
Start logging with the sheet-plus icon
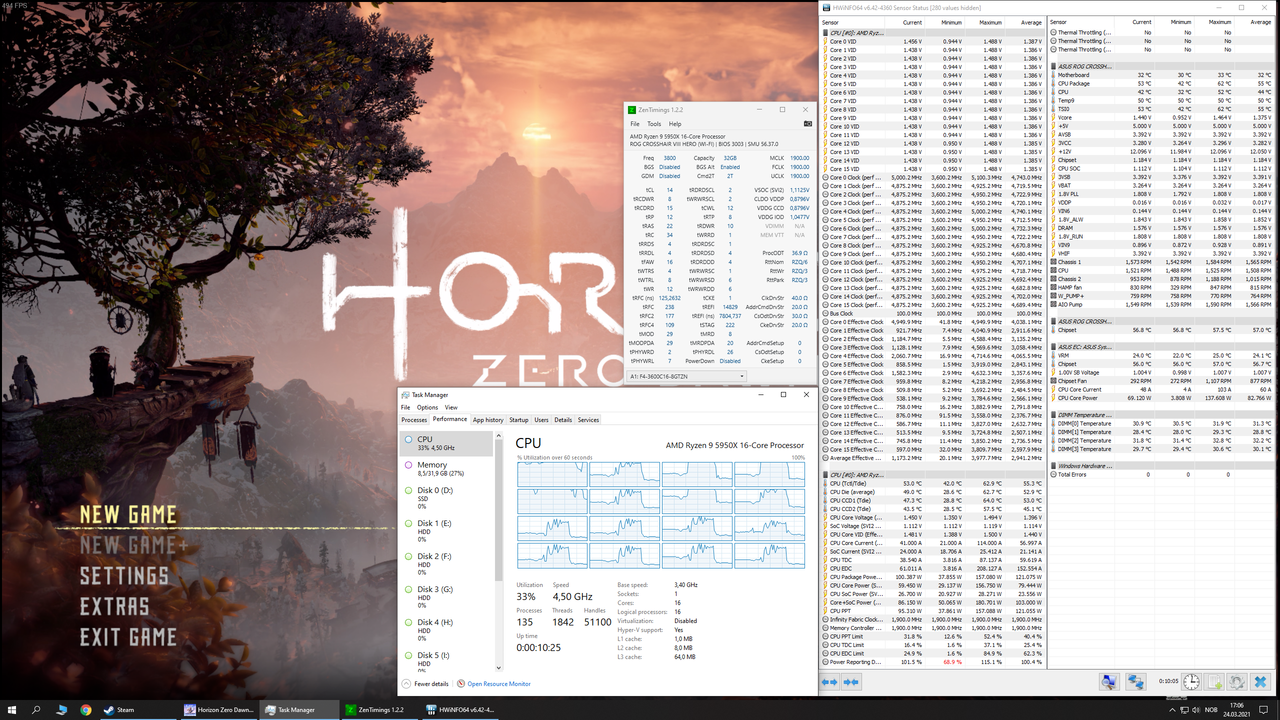(1214, 682)
